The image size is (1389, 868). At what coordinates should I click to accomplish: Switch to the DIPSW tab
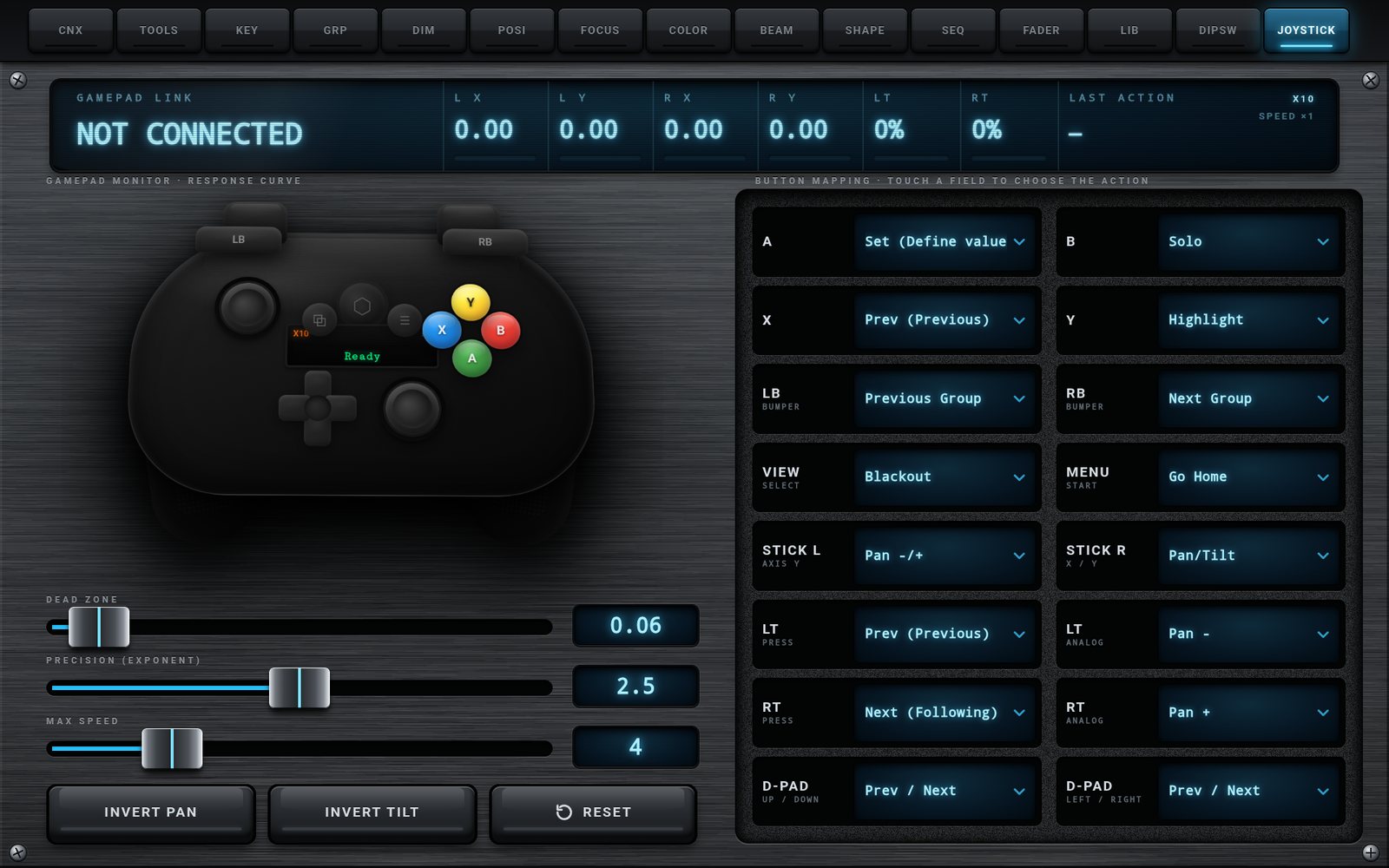tap(1218, 30)
